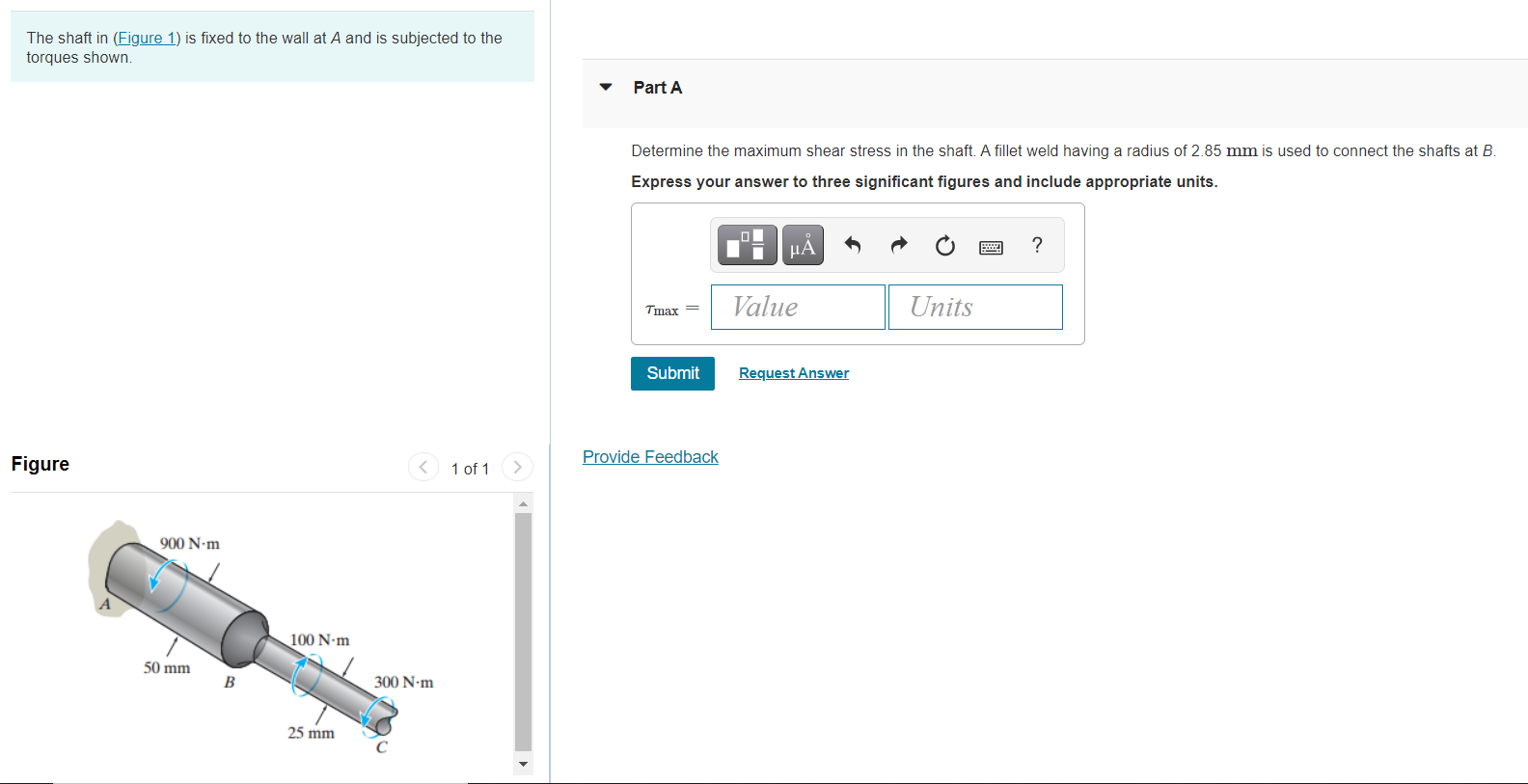Open the Provide Feedback link

pos(650,457)
